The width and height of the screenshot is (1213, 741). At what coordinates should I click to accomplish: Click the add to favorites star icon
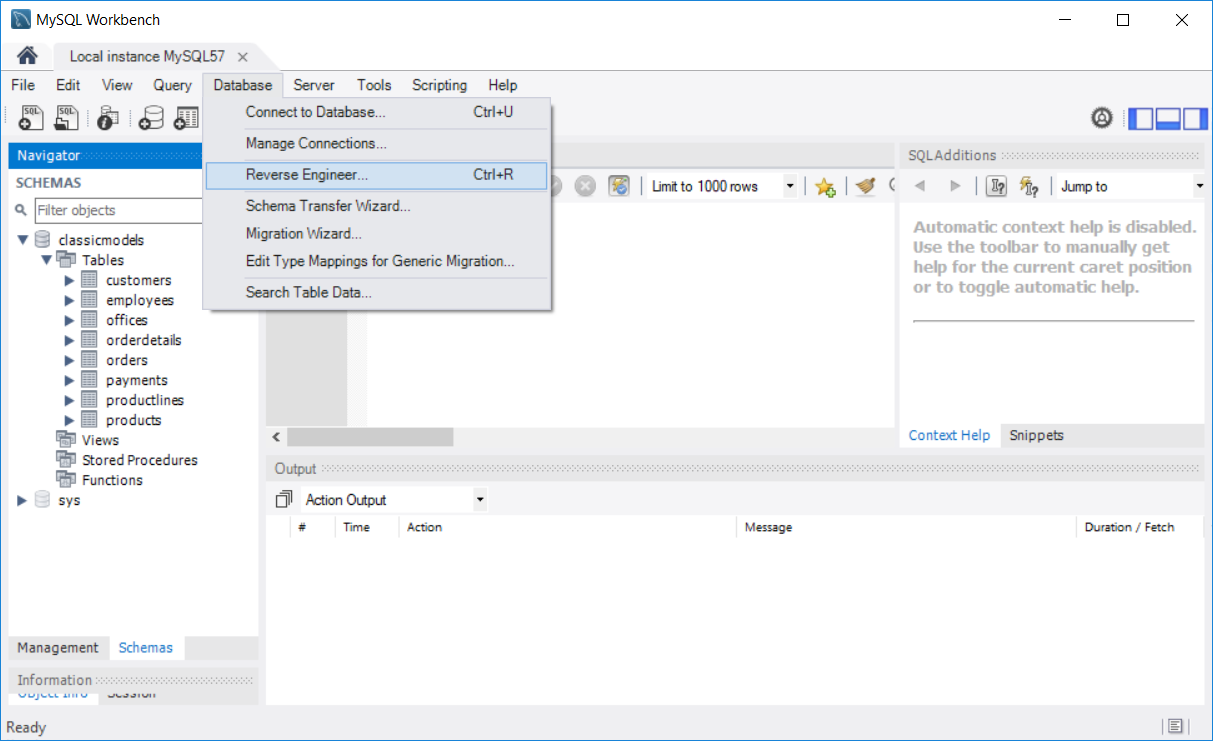click(824, 187)
